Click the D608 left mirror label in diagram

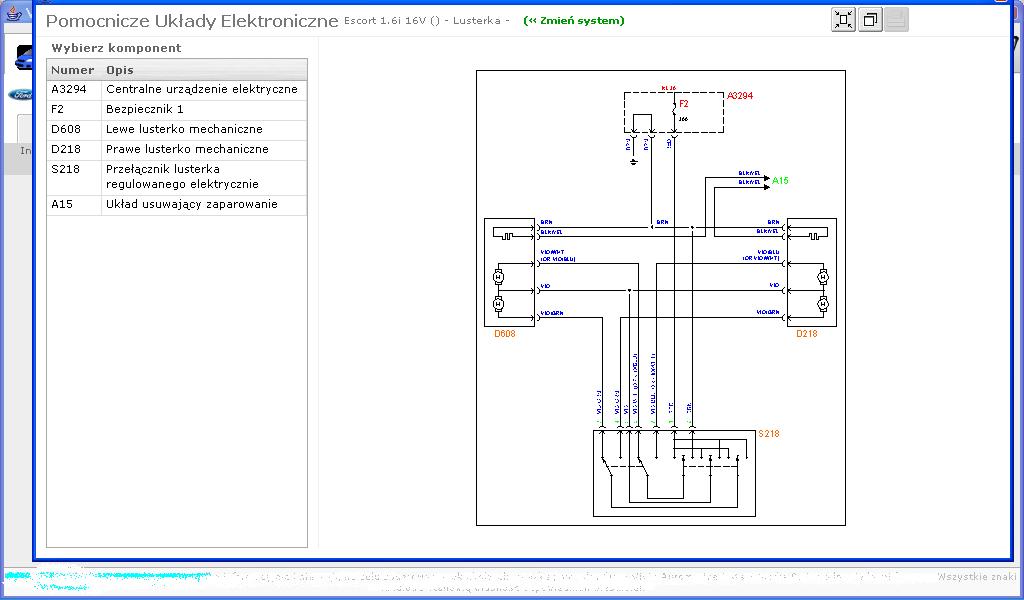(504, 334)
